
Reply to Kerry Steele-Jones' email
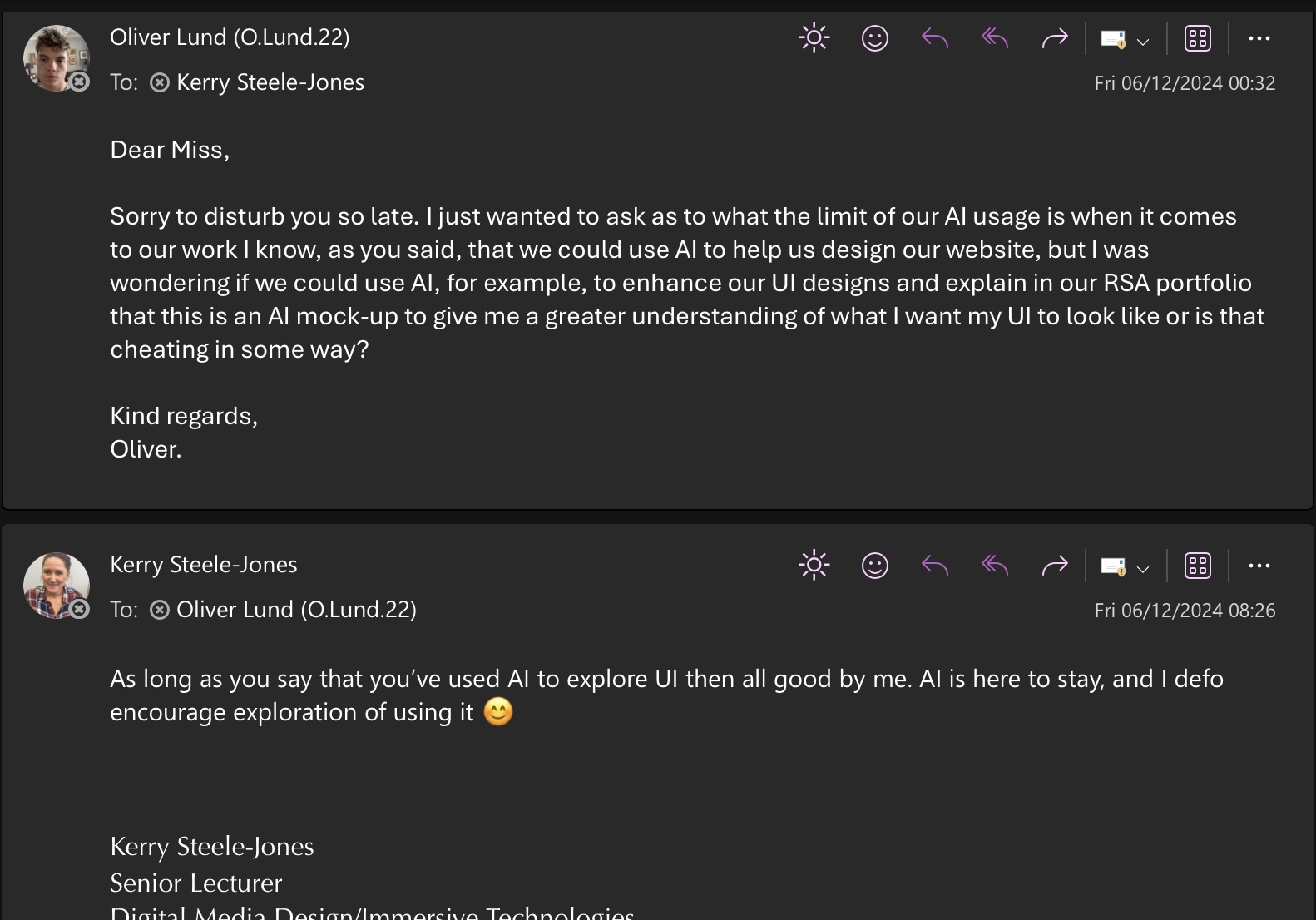tap(935, 566)
